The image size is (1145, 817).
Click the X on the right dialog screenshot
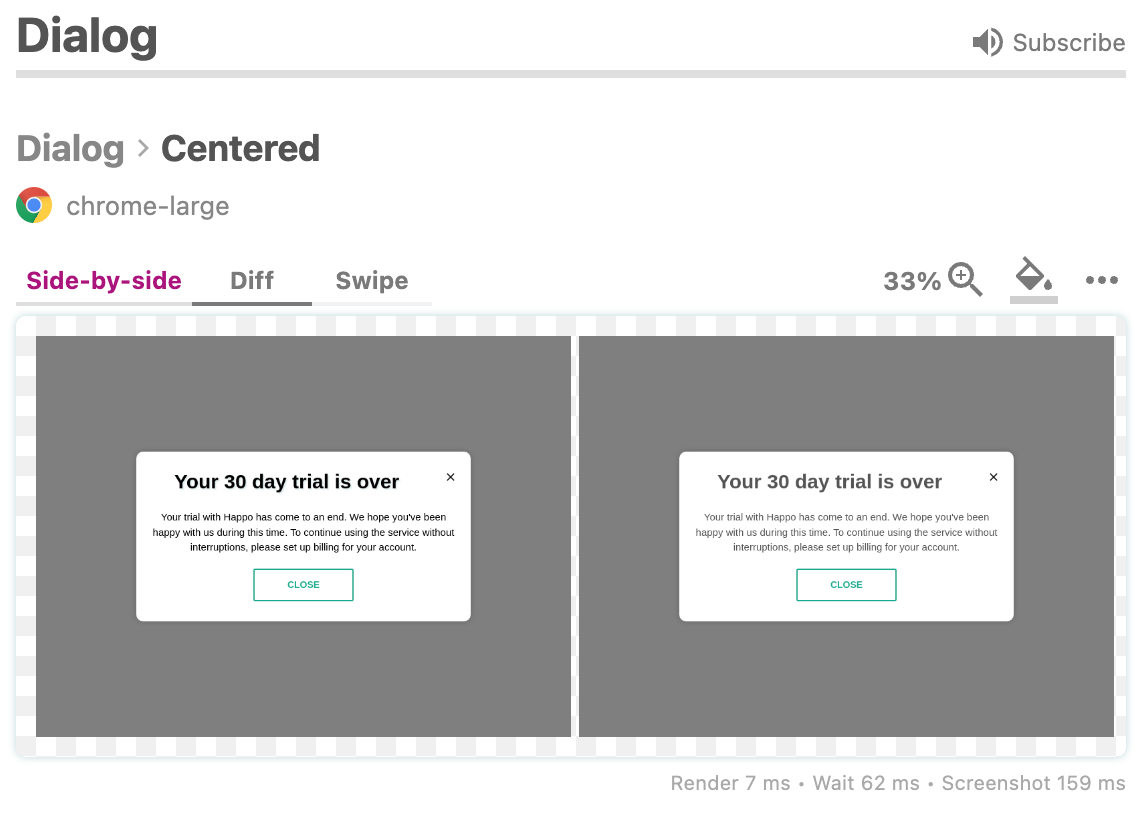(993, 477)
